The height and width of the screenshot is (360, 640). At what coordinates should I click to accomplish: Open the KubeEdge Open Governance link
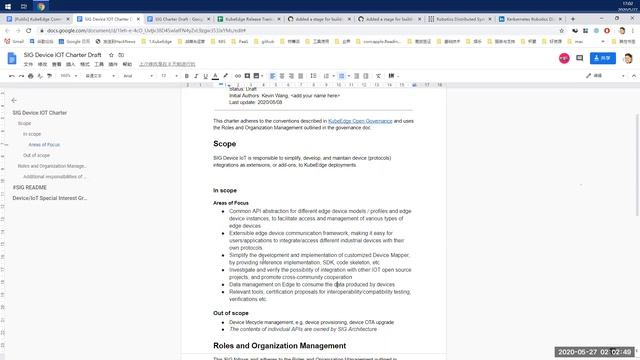coord(360,121)
